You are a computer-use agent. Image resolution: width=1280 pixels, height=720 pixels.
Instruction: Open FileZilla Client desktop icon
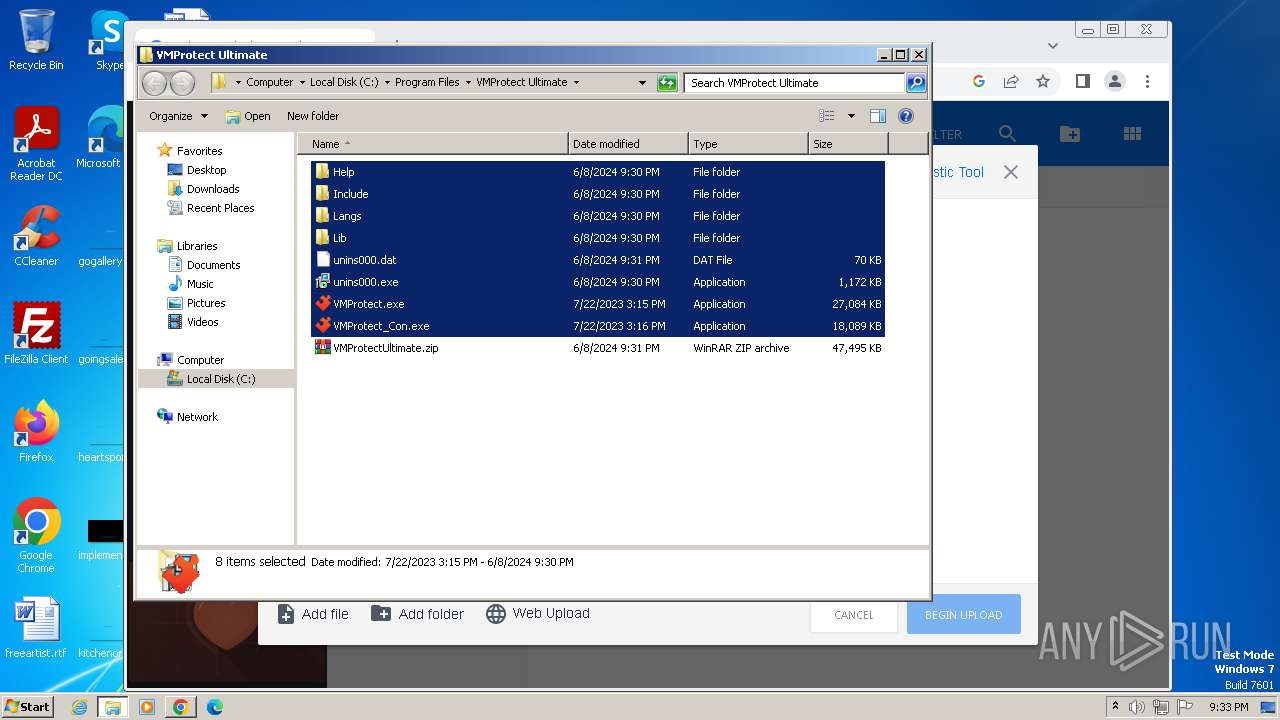coord(36,334)
